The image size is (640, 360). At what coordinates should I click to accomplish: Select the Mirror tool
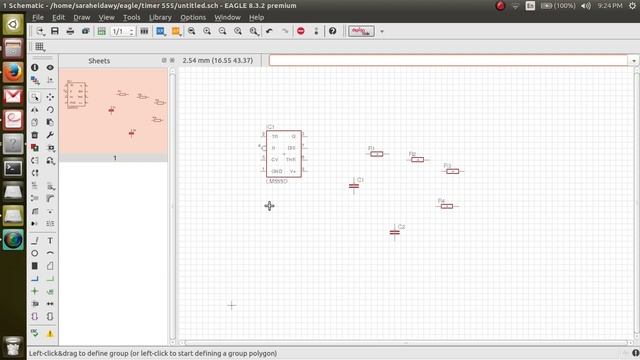pyautogui.click(x=35, y=109)
